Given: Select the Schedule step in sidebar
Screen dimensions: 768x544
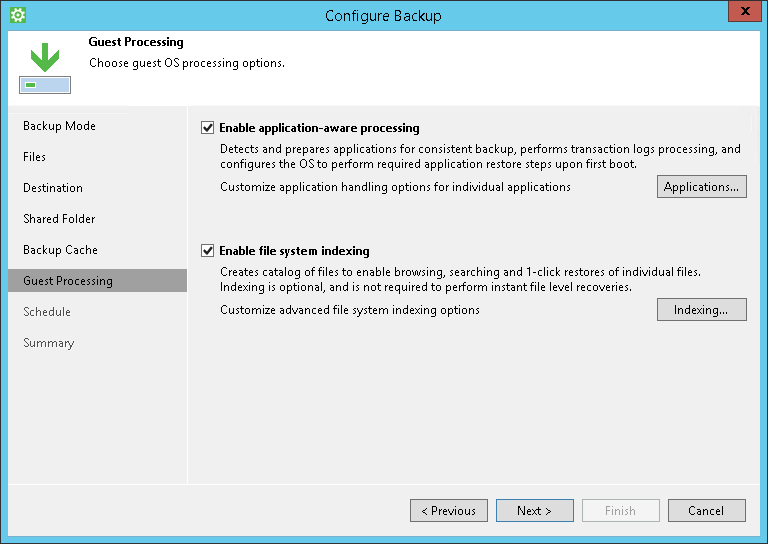Looking at the screenshot, I should [x=47, y=312].
